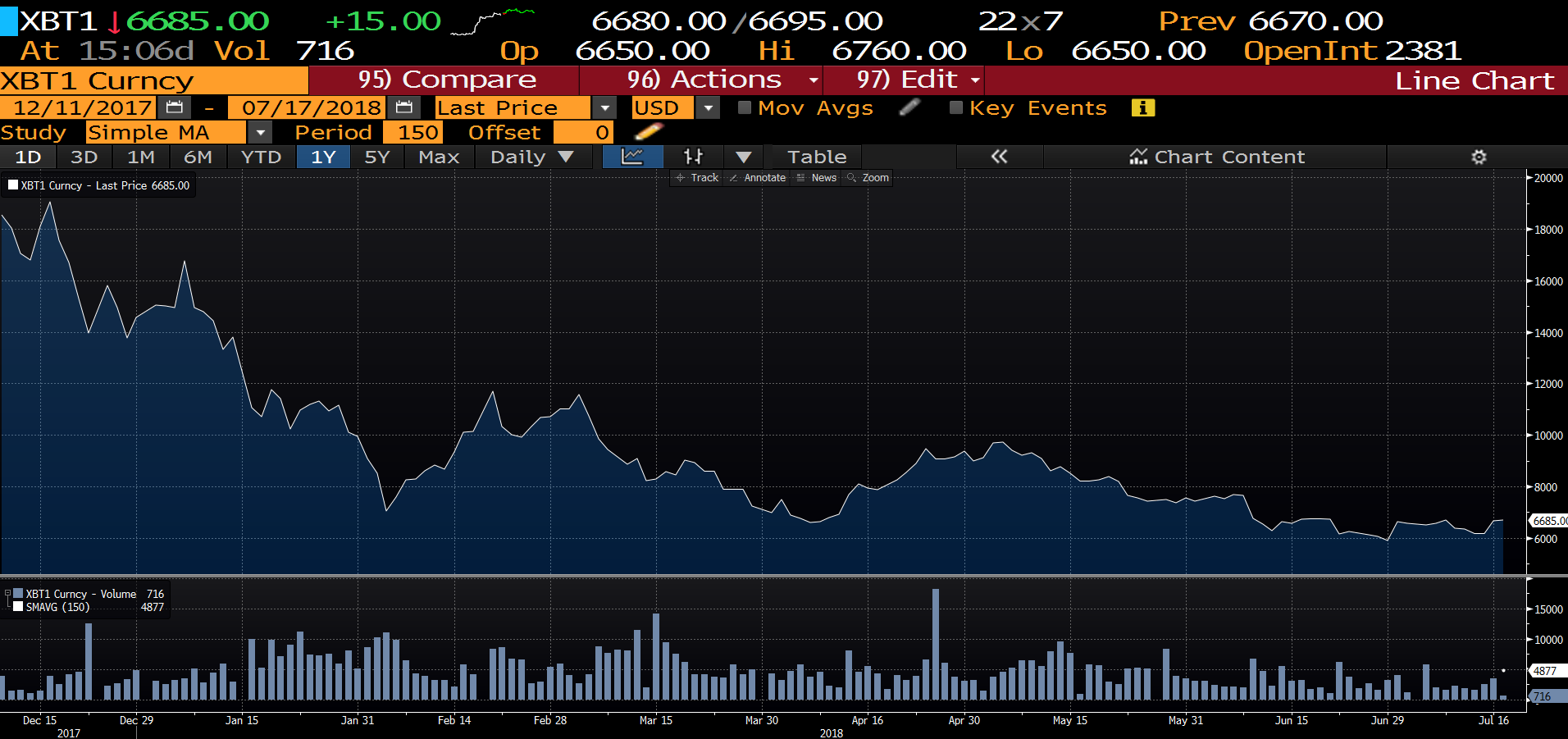Expand the USD currency dropdown
The height and width of the screenshot is (739, 1568).
pos(709,107)
